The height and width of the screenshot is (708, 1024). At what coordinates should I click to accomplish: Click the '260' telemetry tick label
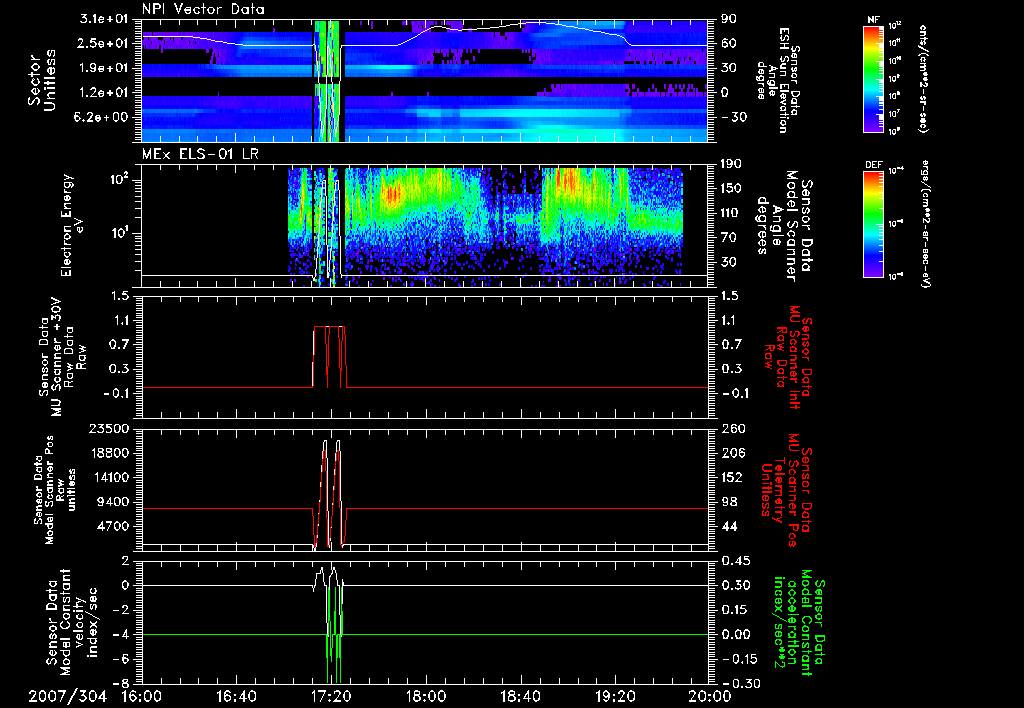pos(731,428)
